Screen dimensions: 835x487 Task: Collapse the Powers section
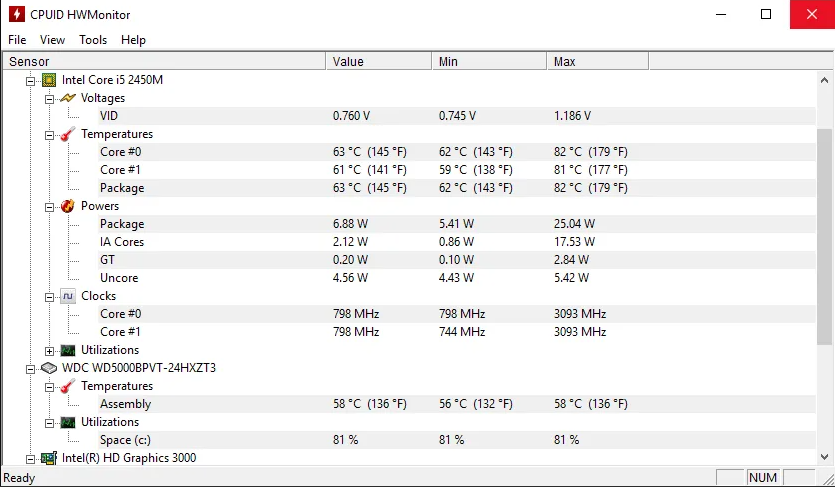pos(50,207)
